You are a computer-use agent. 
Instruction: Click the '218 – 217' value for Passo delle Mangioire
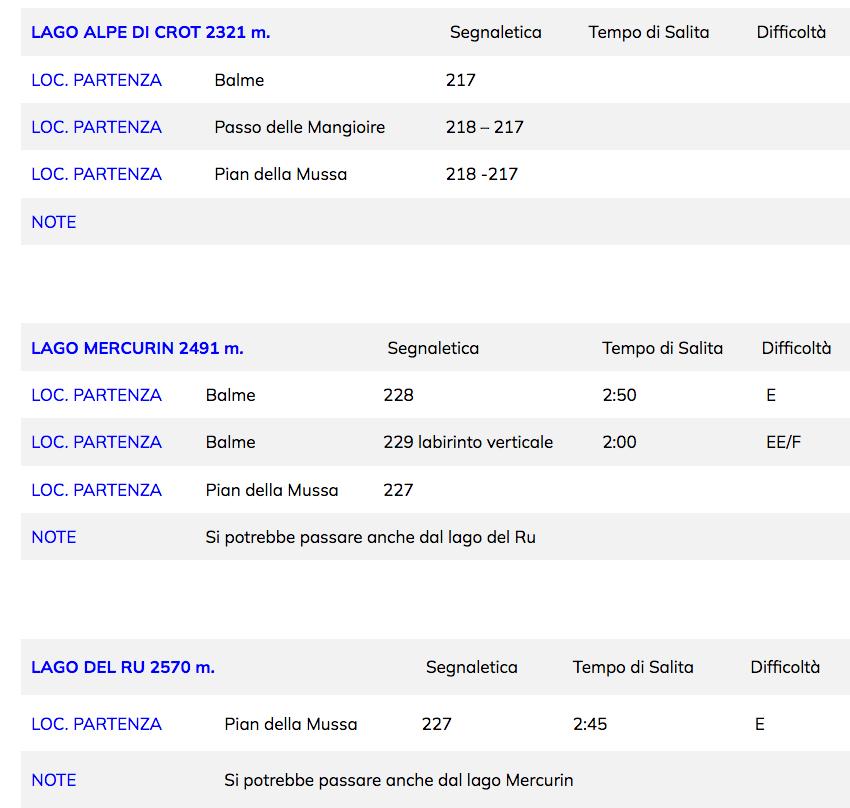pos(485,127)
